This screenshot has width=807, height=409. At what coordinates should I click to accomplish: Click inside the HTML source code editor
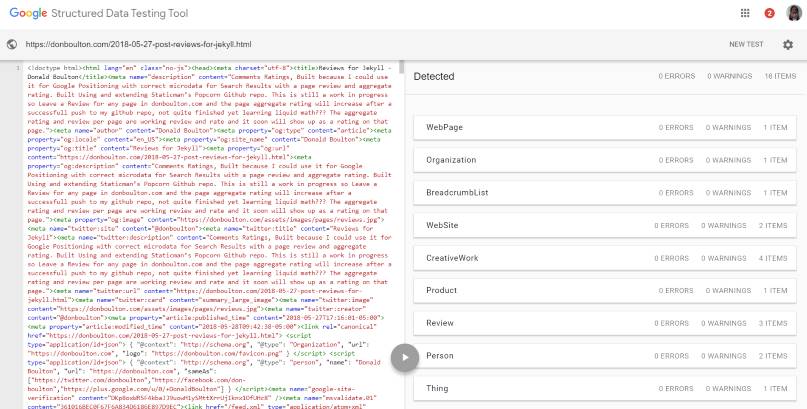[x=210, y=235]
